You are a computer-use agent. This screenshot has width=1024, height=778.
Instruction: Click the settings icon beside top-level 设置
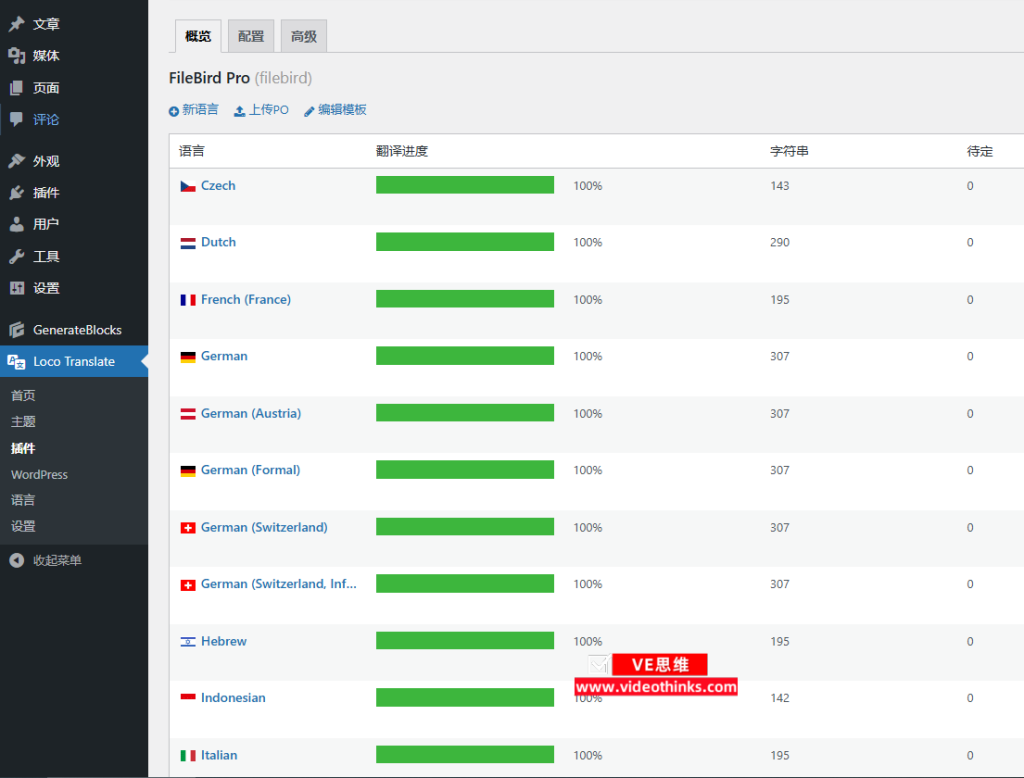tap(16, 287)
